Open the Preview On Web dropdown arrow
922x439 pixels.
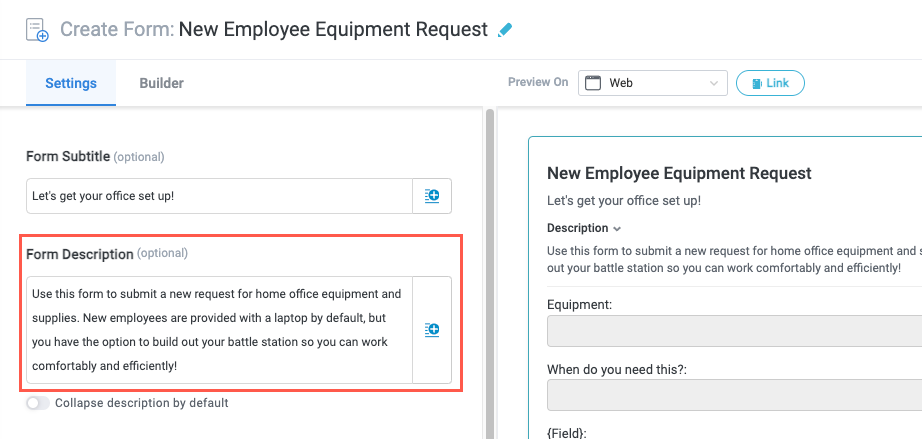point(714,83)
